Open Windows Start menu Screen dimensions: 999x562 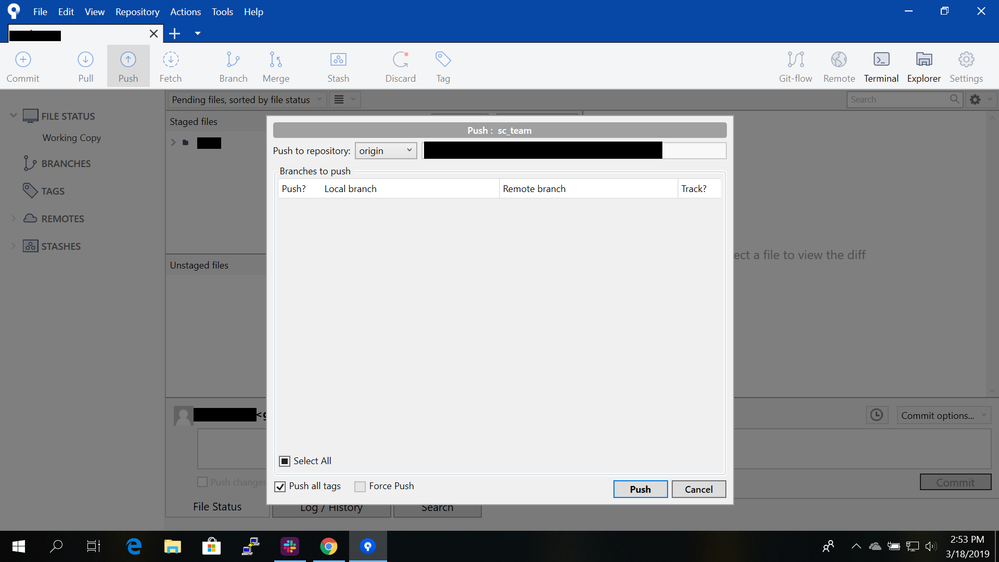coord(18,546)
